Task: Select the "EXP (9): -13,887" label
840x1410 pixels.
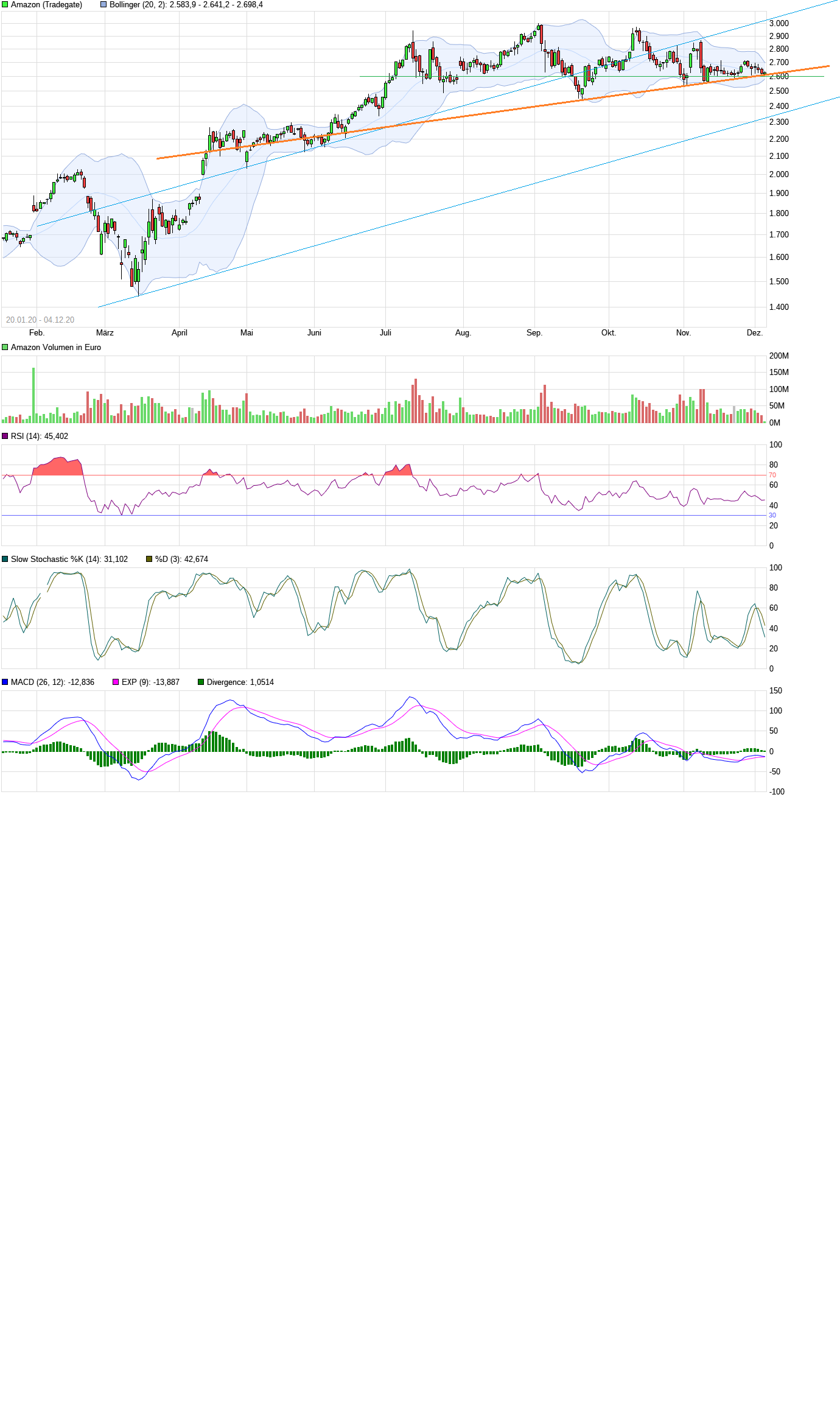Action: pos(150,682)
